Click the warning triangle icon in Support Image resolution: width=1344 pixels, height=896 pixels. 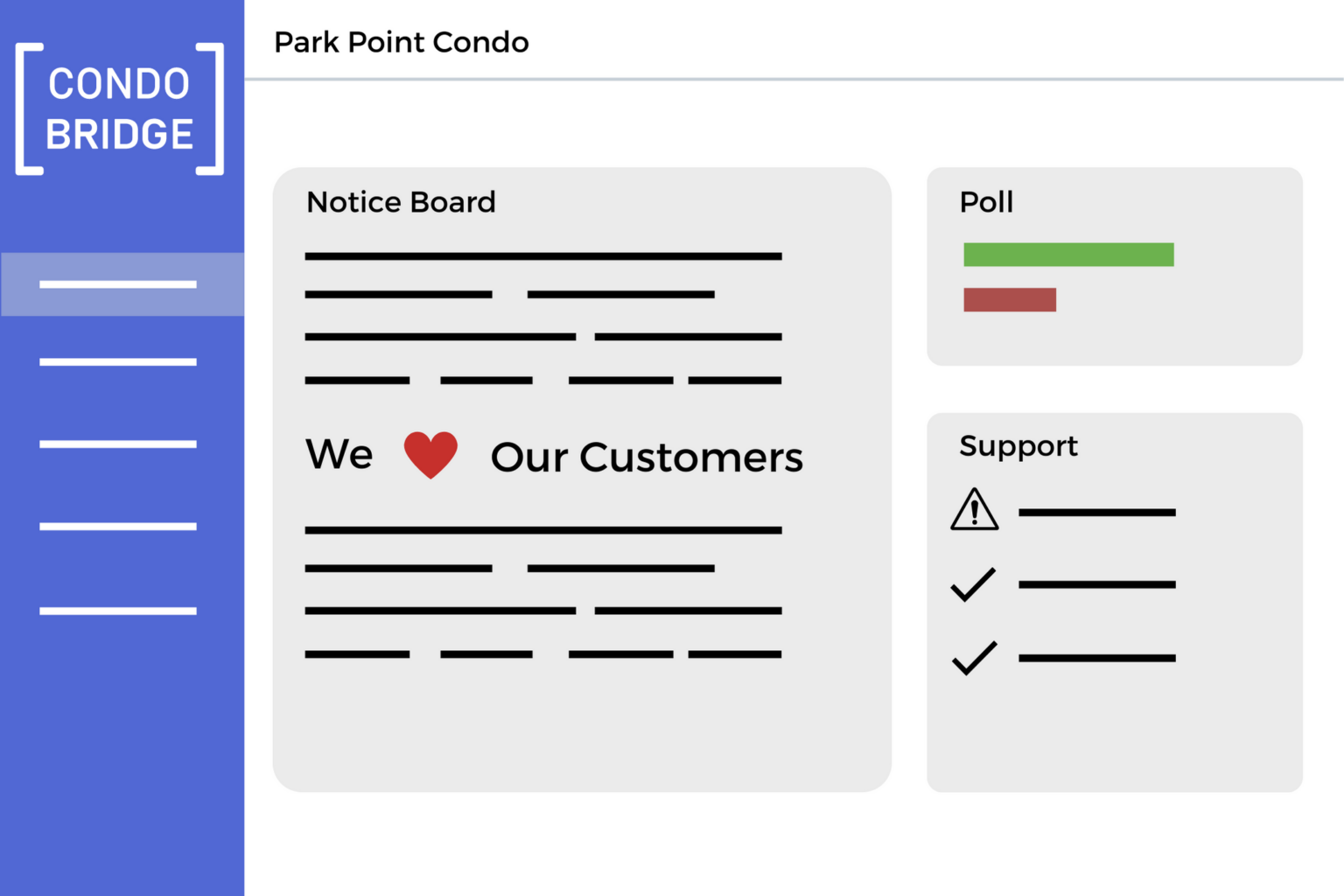click(x=974, y=510)
